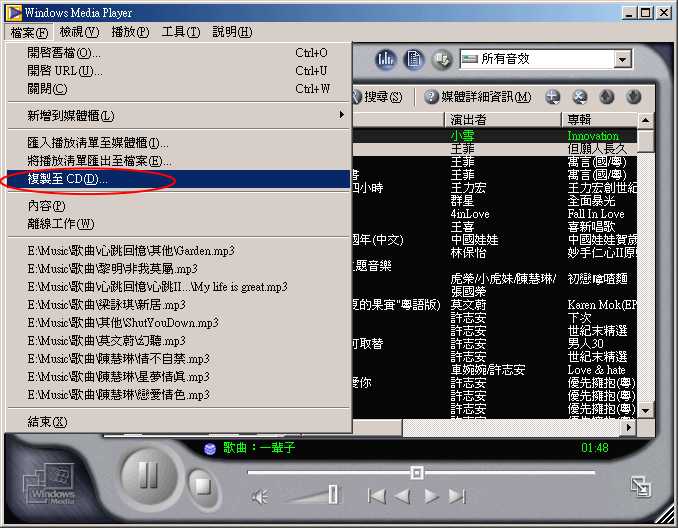Open recent file 幻聽.mp3

point(179,341)
